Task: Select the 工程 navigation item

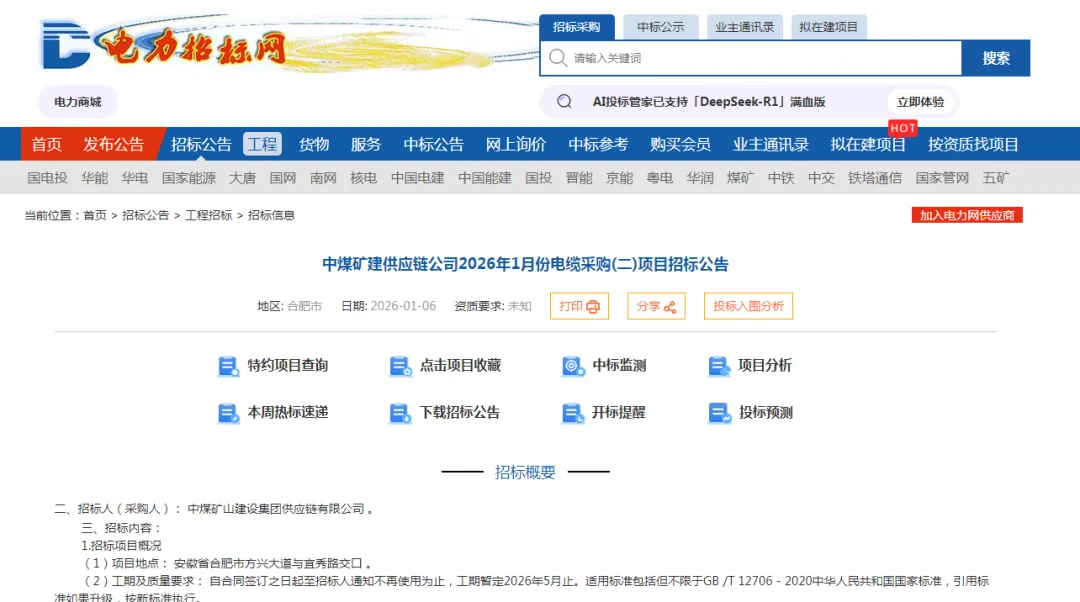Action: pos(262,144)
